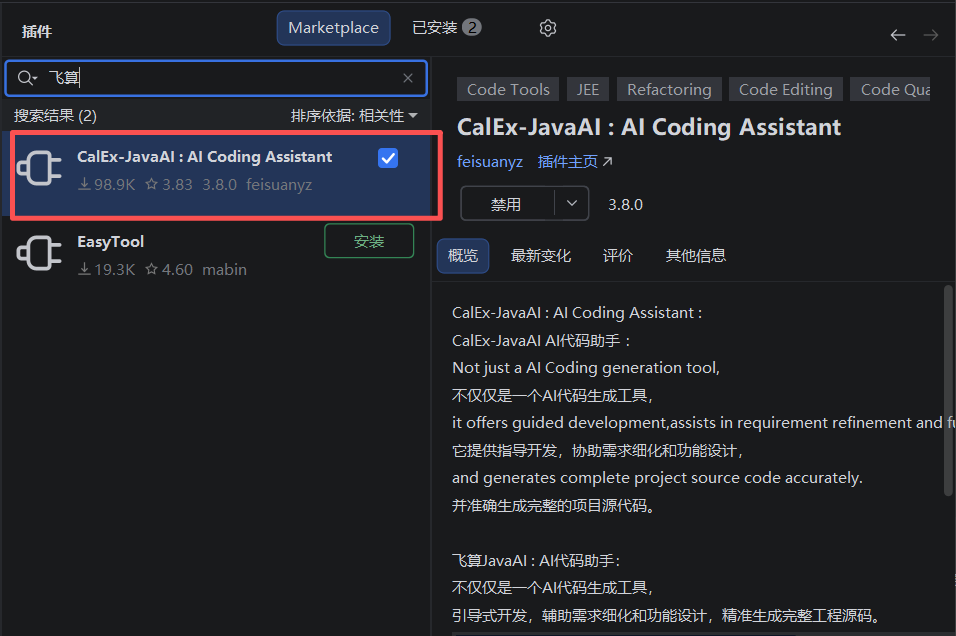
Task: Click the 搜索结果 (2) label
Action: [55, 116]
